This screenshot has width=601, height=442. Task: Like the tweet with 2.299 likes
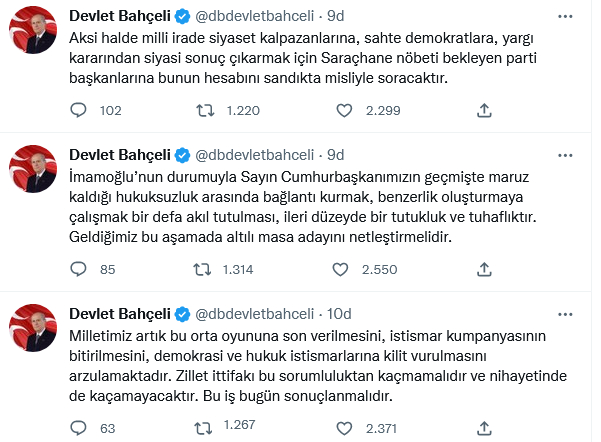coord(341,110)
